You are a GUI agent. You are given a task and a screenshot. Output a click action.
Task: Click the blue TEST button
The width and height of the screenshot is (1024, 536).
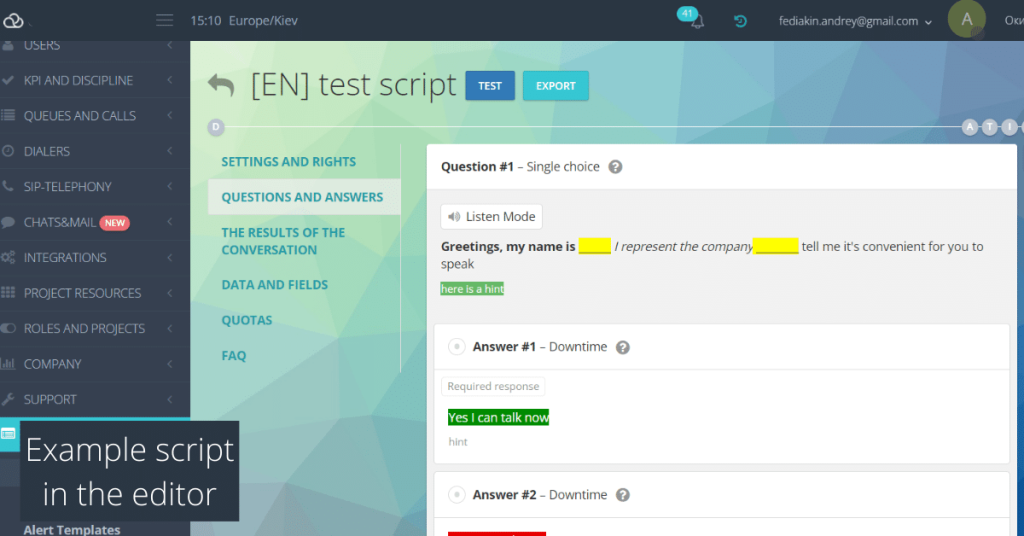point(490,86)
